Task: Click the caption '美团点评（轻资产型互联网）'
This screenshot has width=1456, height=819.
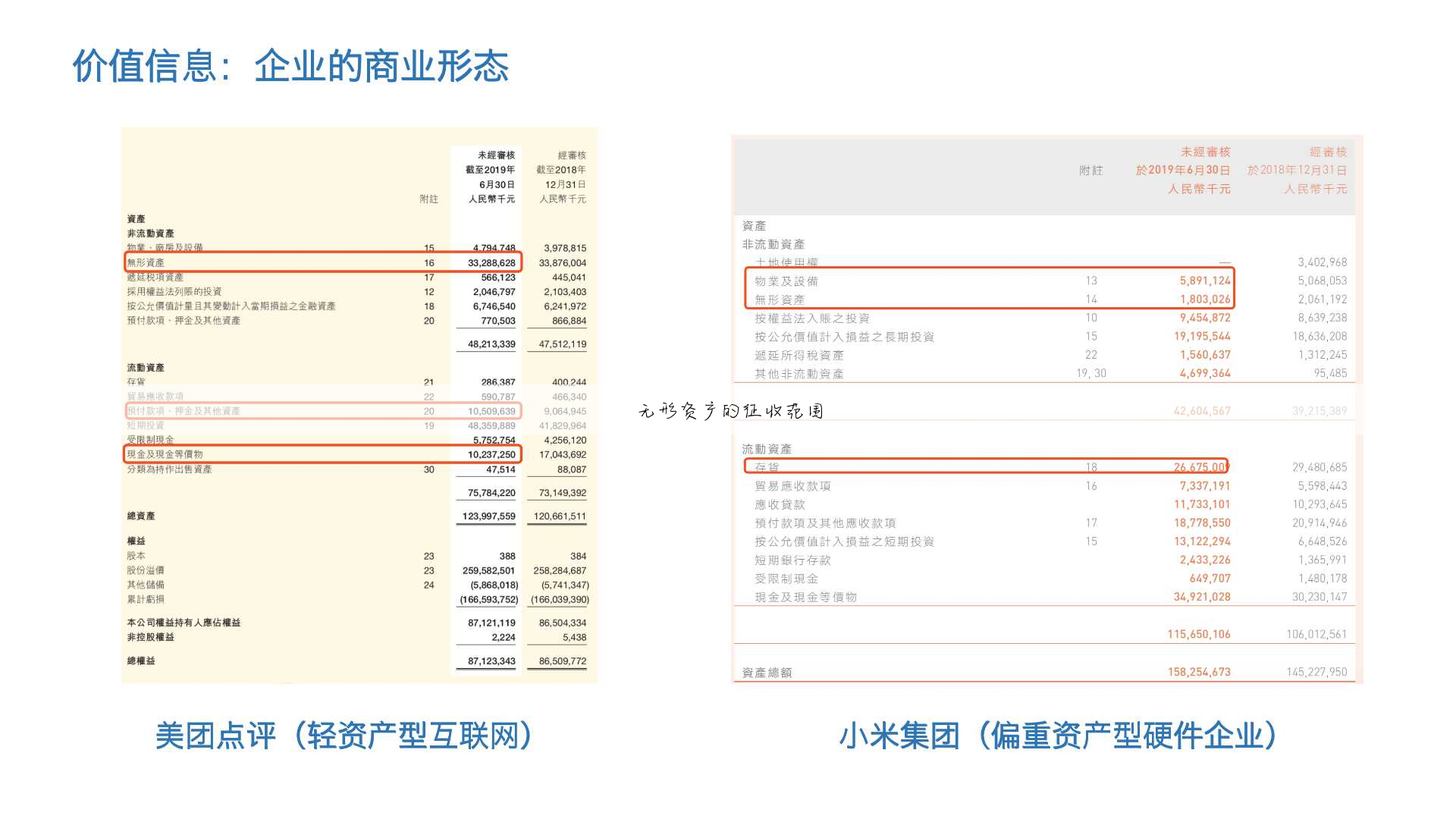Action: pos(344,736)
